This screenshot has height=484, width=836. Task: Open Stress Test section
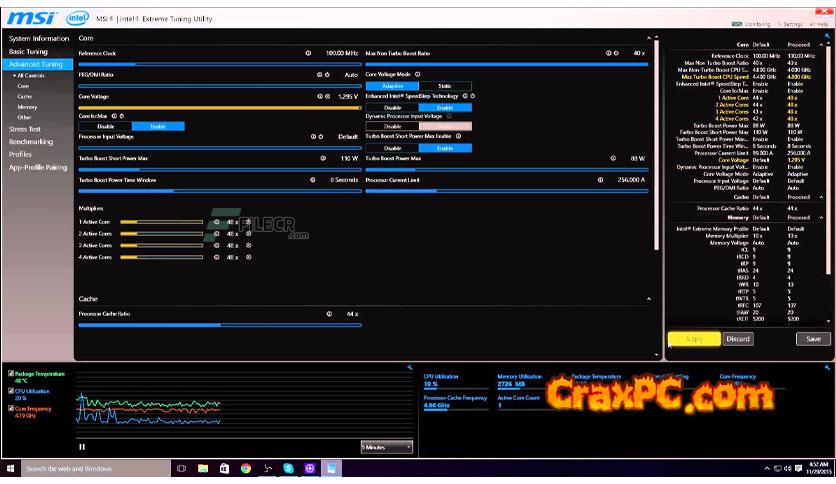point(25,129)
